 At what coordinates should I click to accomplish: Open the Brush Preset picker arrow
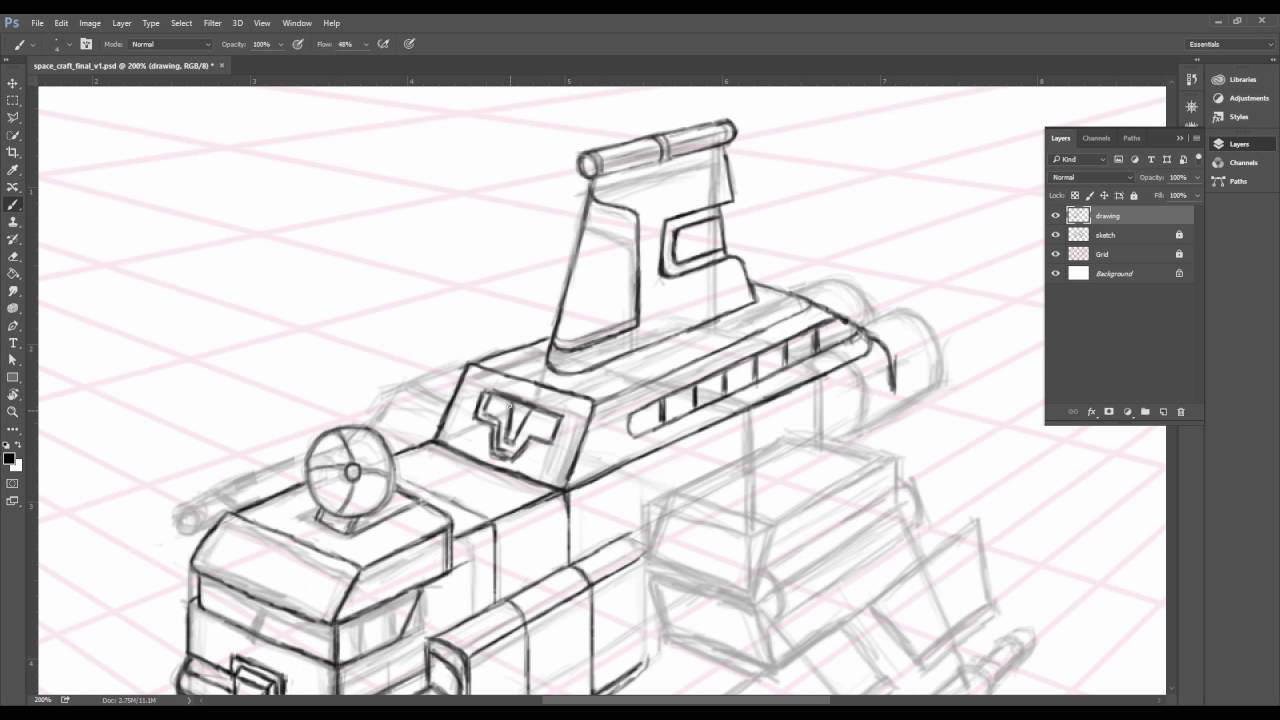click(x=69, y=45)
